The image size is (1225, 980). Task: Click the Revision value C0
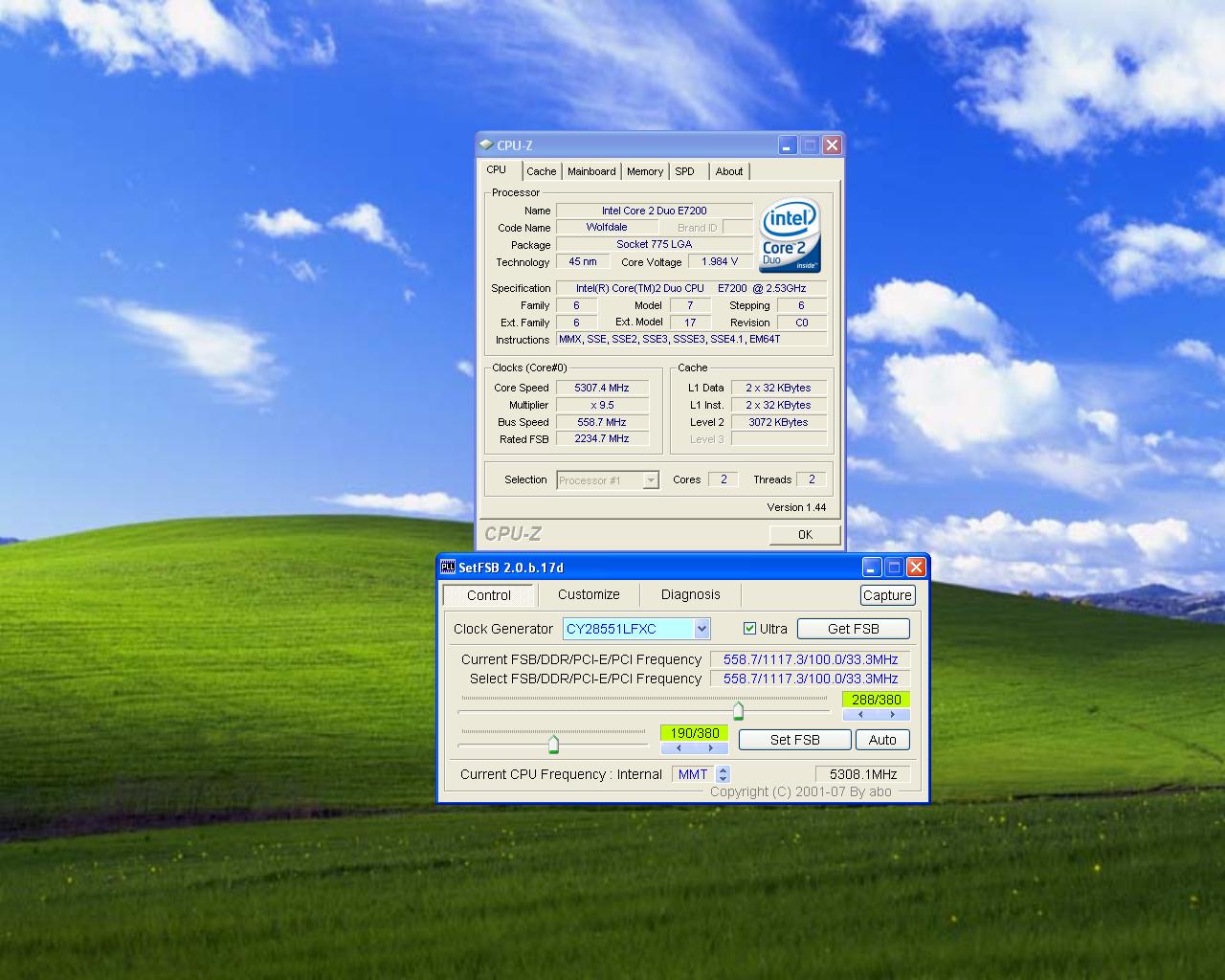[802, 323]
